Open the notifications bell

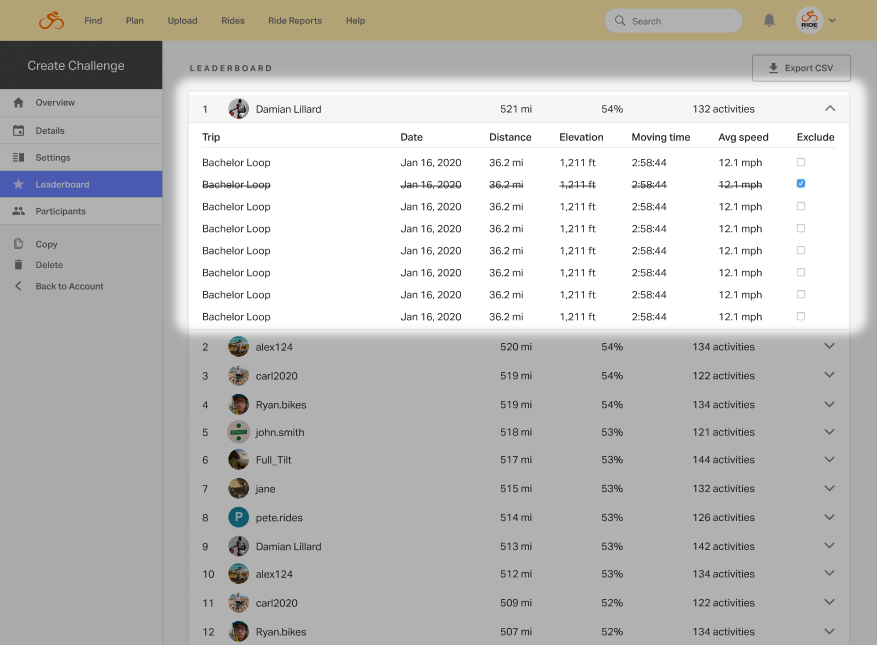point(769,21)
